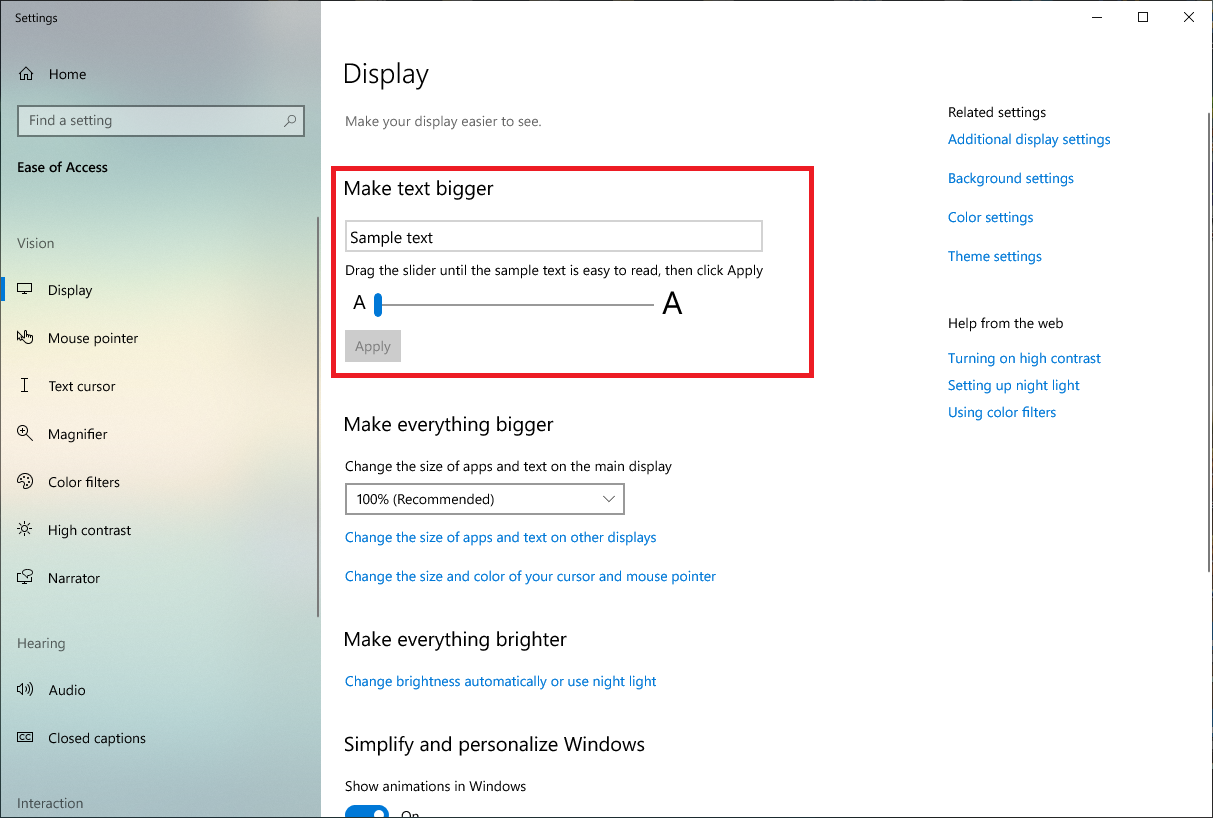
Task: Open the Narrator icon entry
Action: click(x=26, y=578)
